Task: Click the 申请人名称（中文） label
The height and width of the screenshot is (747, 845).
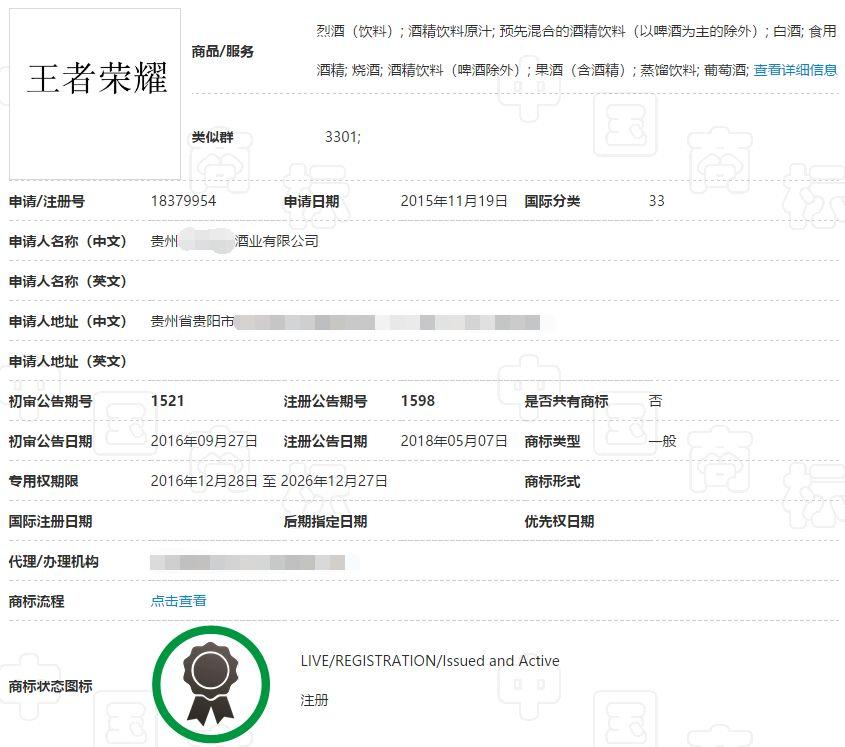Action: point(68,241)
